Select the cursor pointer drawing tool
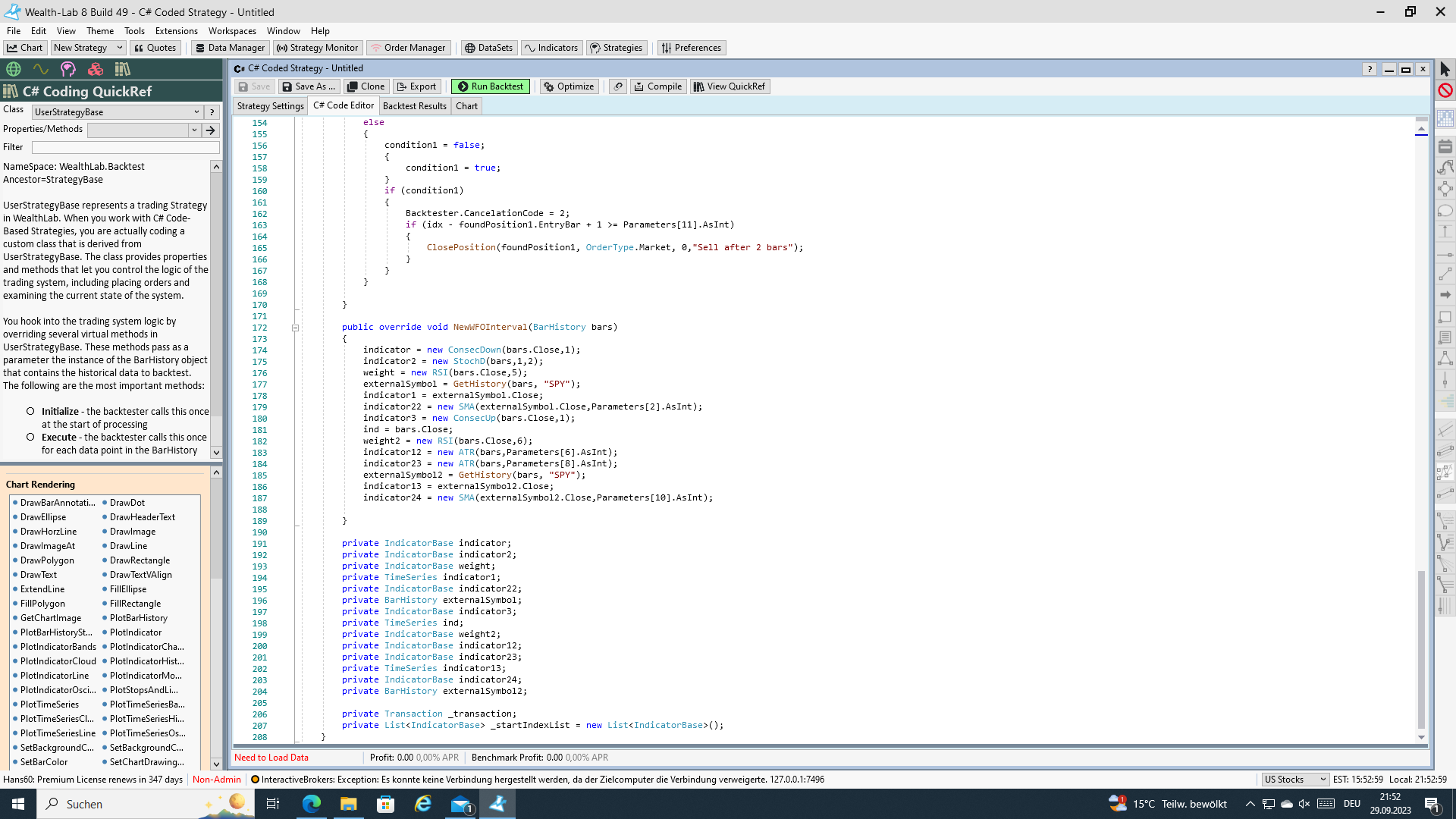 click(1445, 69)
